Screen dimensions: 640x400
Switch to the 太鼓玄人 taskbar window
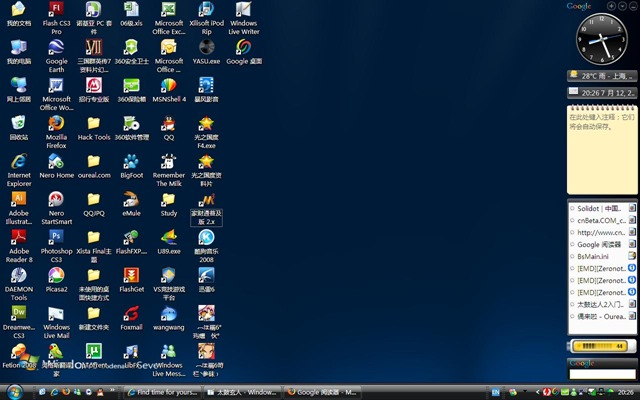(242, 392)
